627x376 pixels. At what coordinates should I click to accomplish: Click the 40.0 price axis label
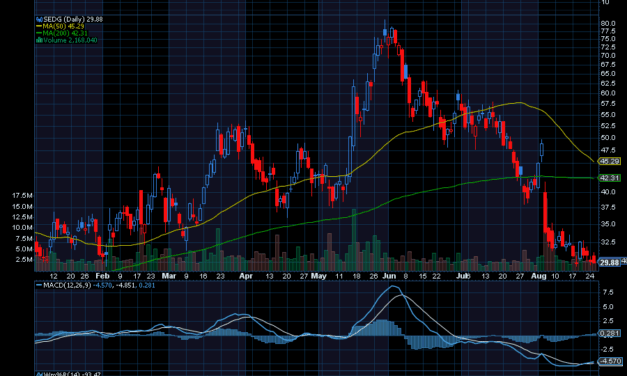[x=607, y=192]
